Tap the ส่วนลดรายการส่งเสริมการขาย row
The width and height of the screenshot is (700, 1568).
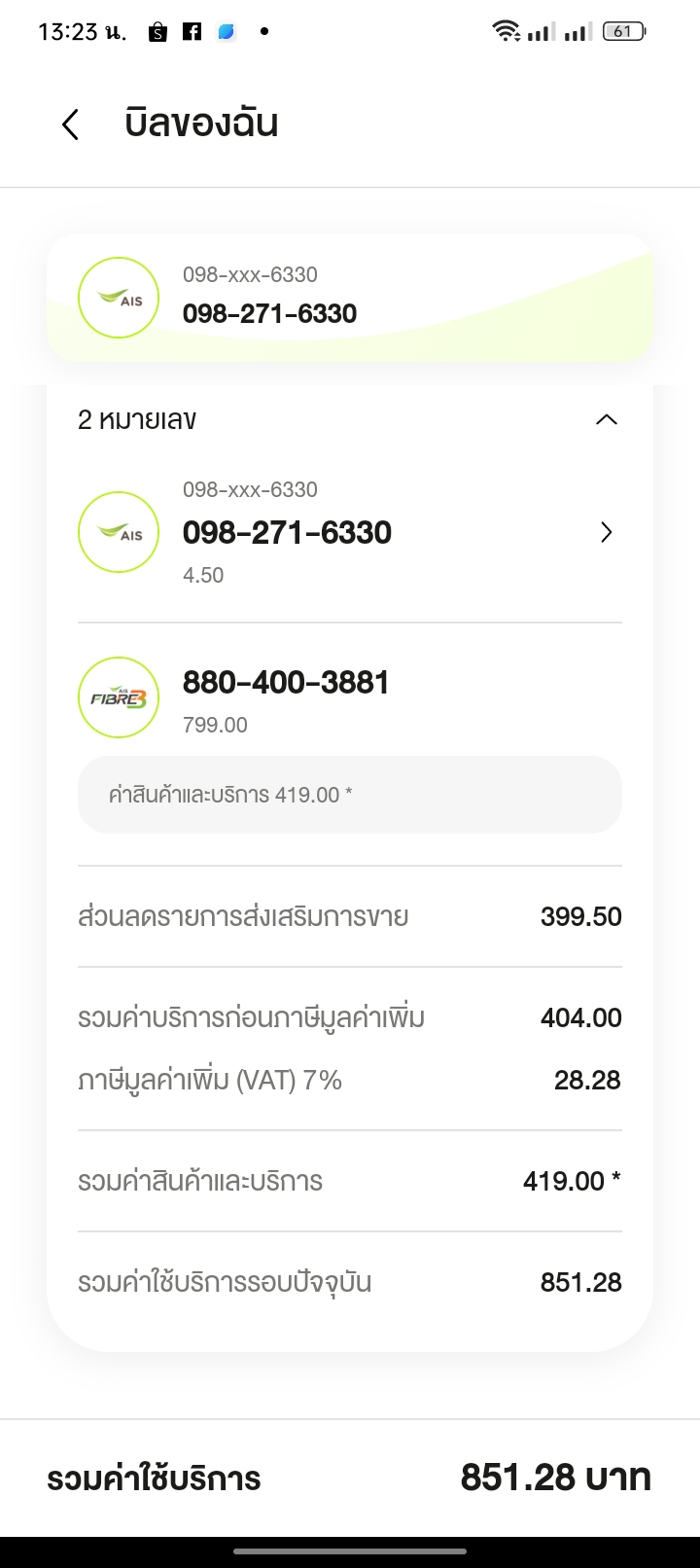[349, 916]
